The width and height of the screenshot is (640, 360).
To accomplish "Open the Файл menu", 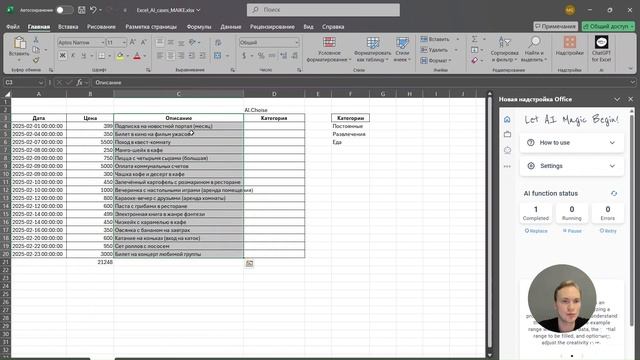I will point(13,27).
